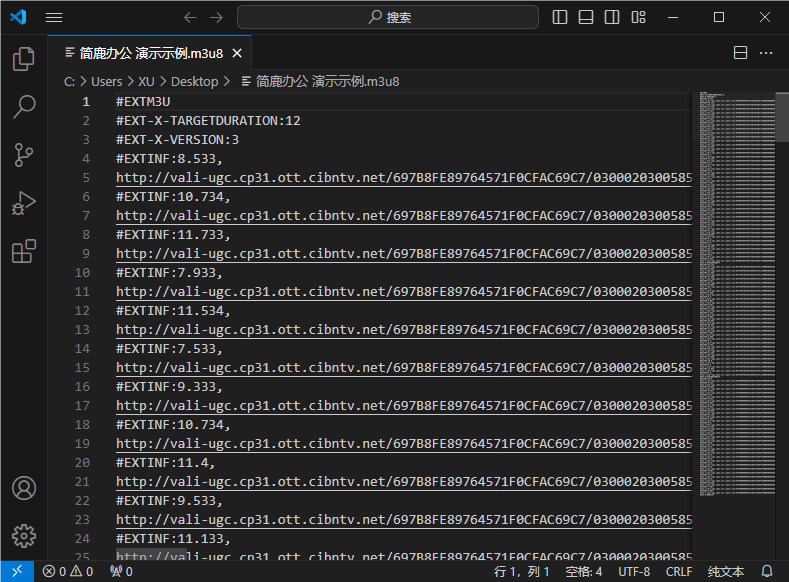Open the Search view in activity bar
Viewport: 789px width, 582px height.
click(x=24, y=107)
